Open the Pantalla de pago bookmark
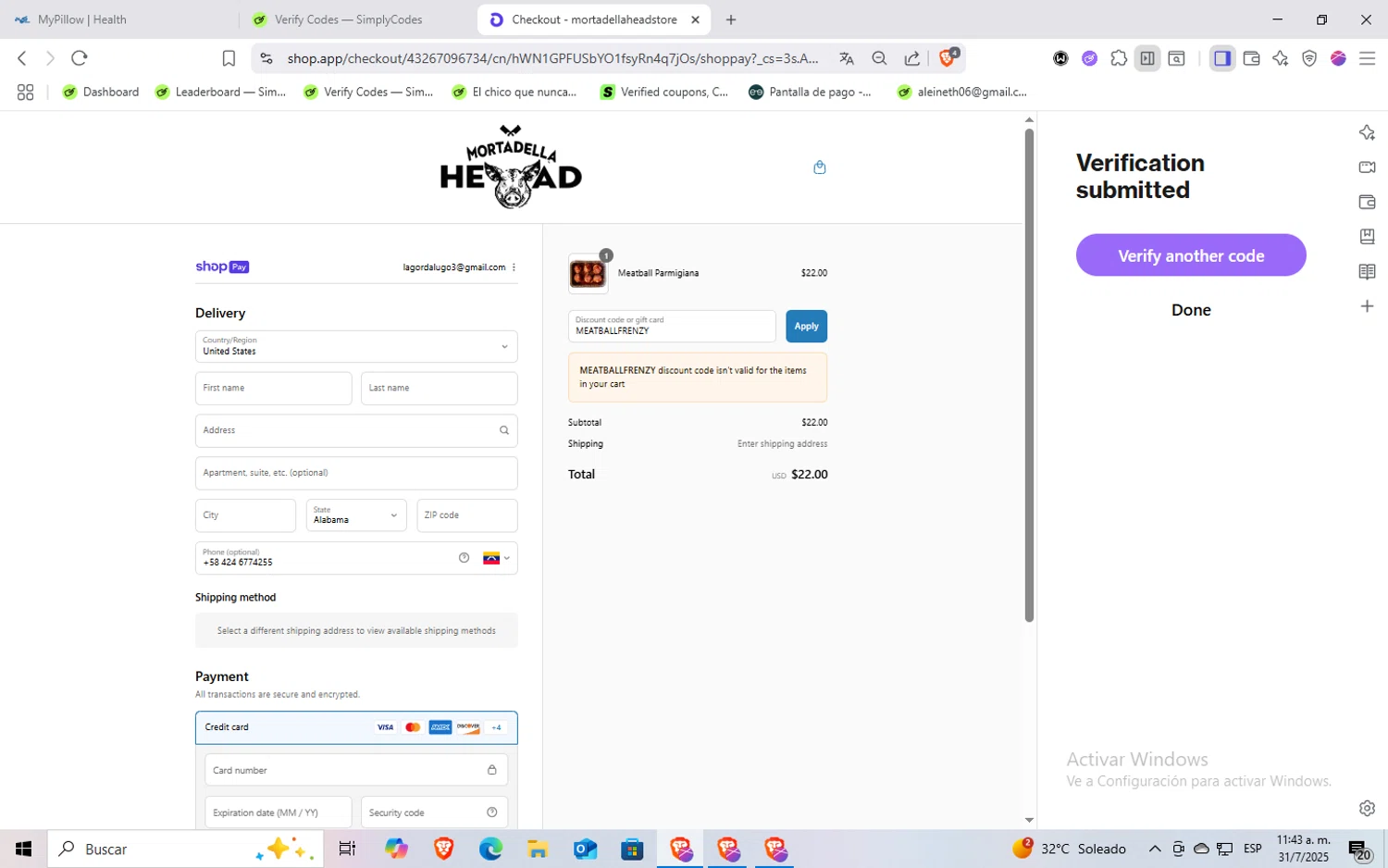The width and height of the screenshot is (1388, 868). [810, 92]
